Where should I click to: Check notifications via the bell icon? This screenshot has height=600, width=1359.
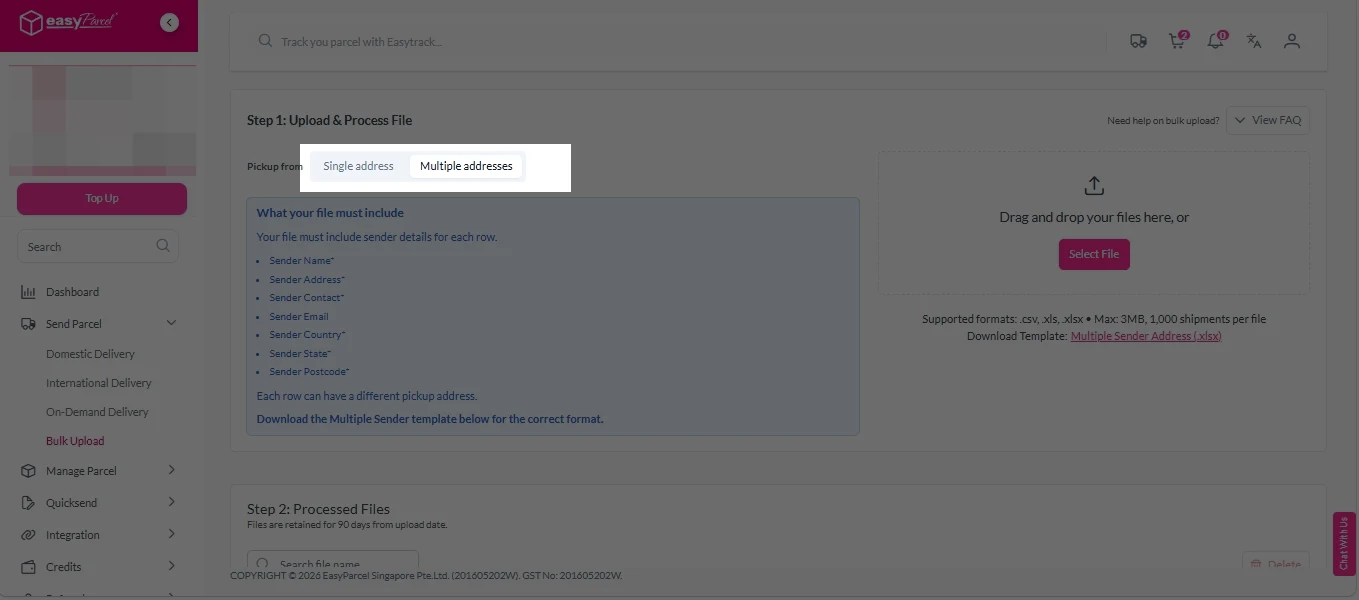click(1214, 41)
